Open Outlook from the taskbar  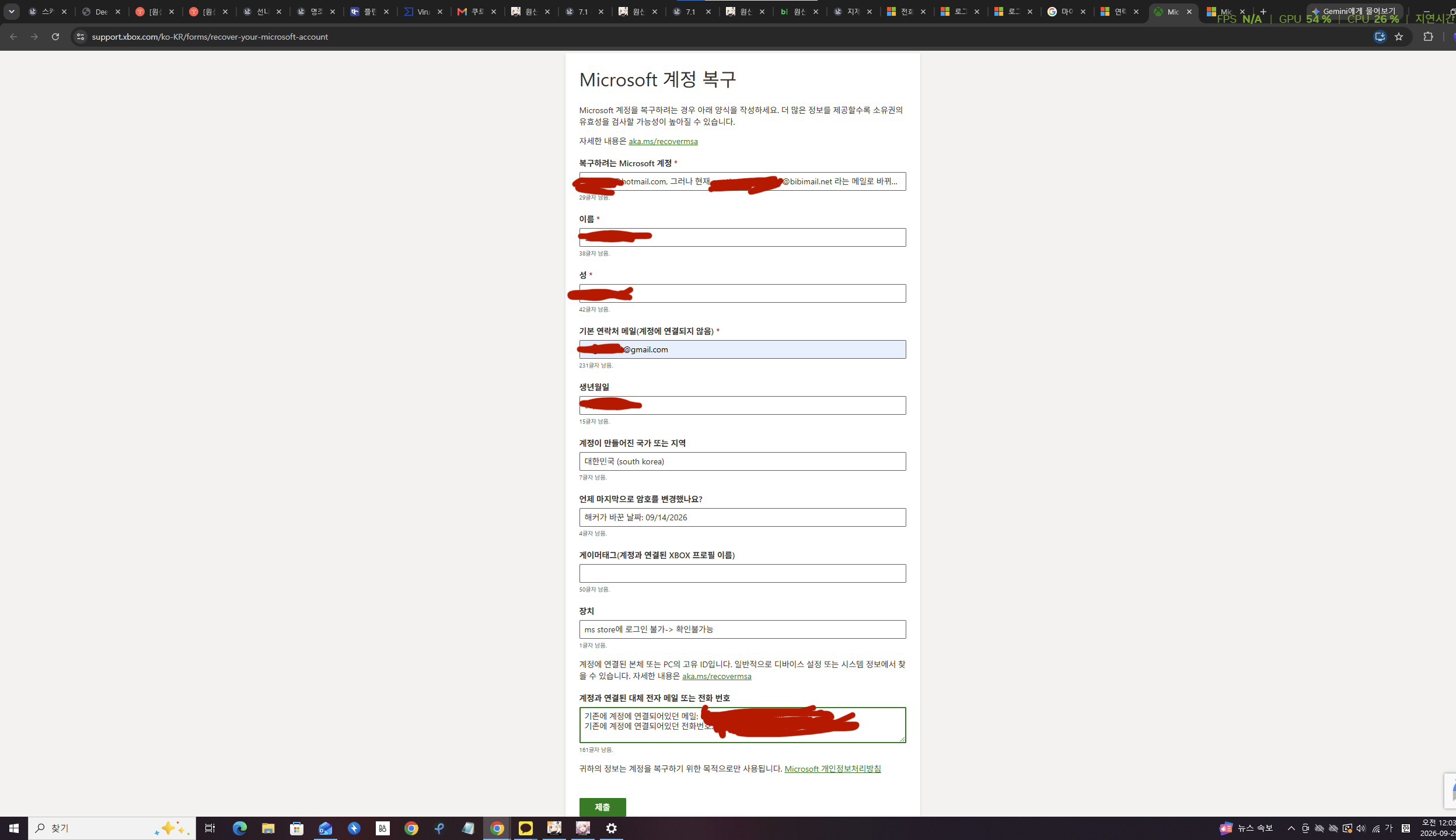click(325, 828)
